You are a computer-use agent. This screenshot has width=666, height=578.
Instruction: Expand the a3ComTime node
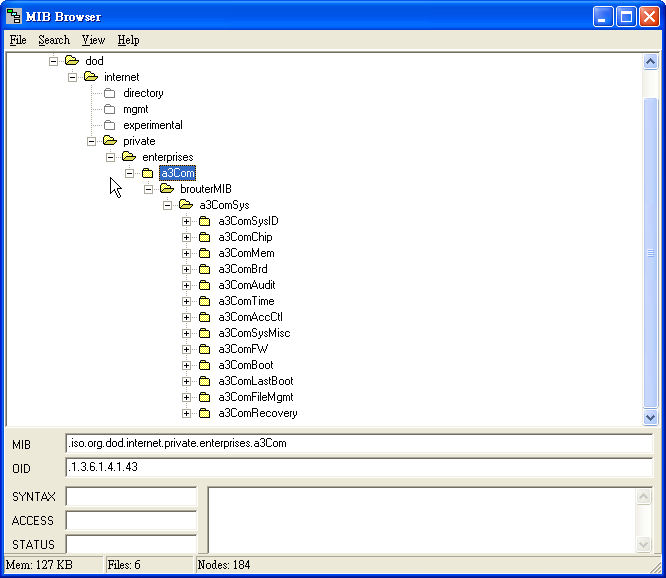pyautogui.click(x=186, y=302)
